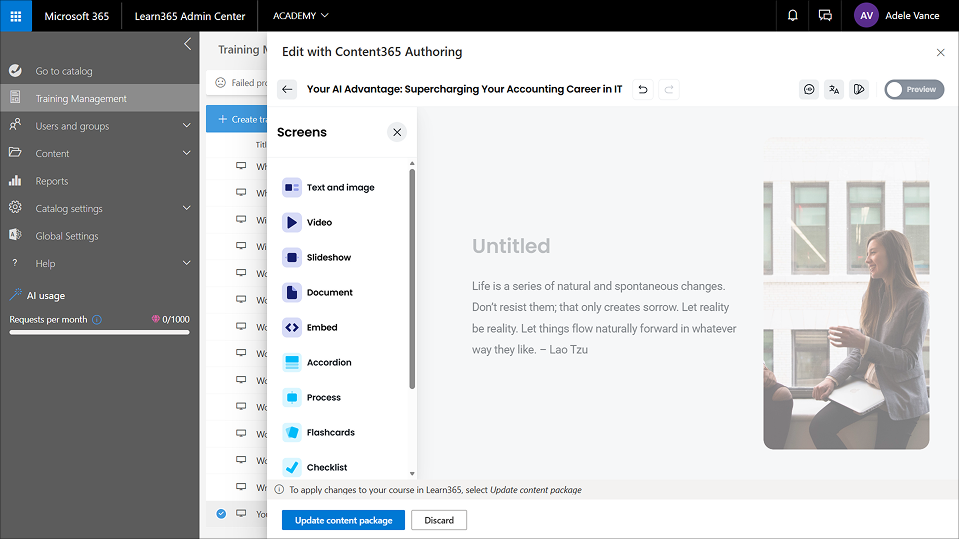Open the Microsoft 365 app launcher

16,16
